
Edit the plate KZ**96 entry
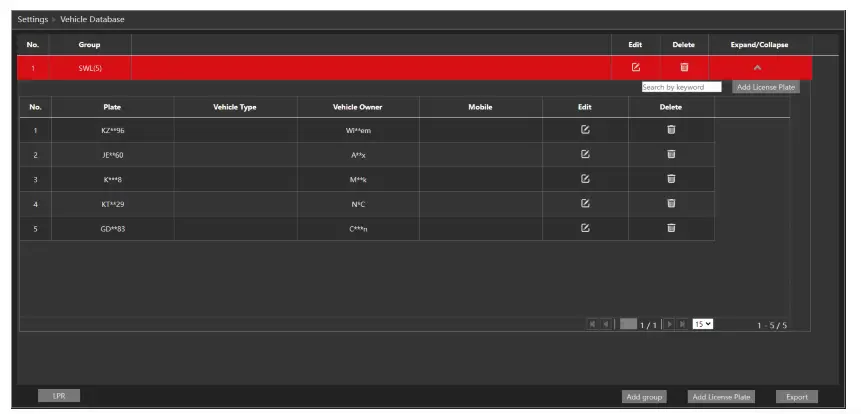coord(585,130)
